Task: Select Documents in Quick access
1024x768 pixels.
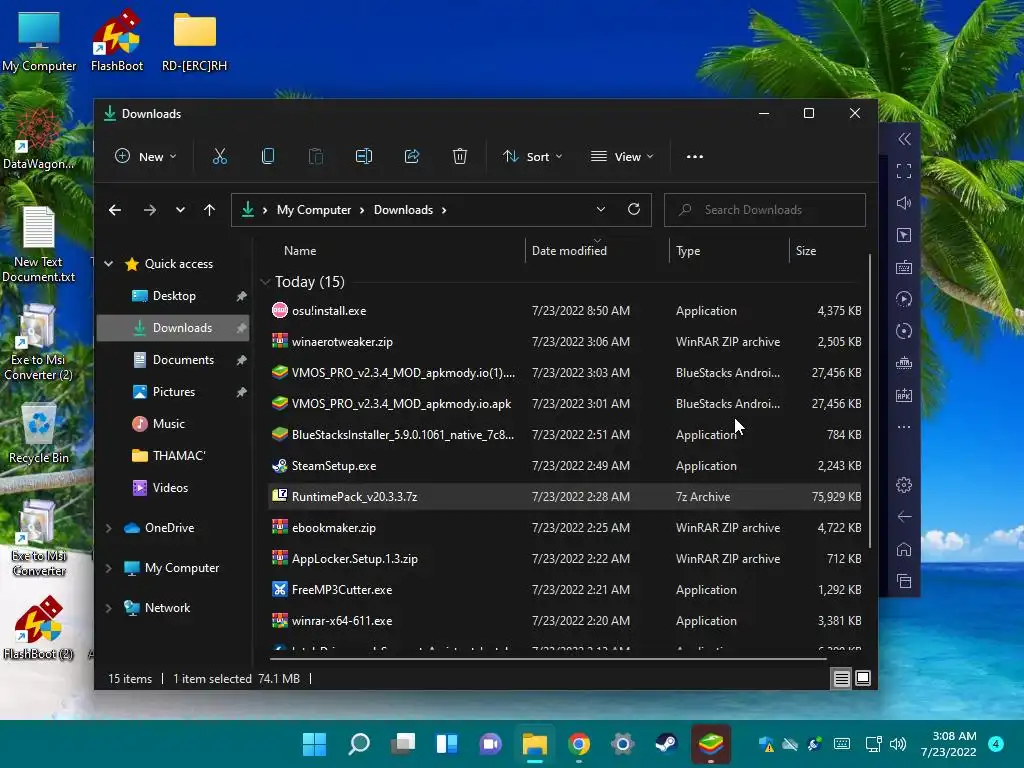Action: point(173,360)
